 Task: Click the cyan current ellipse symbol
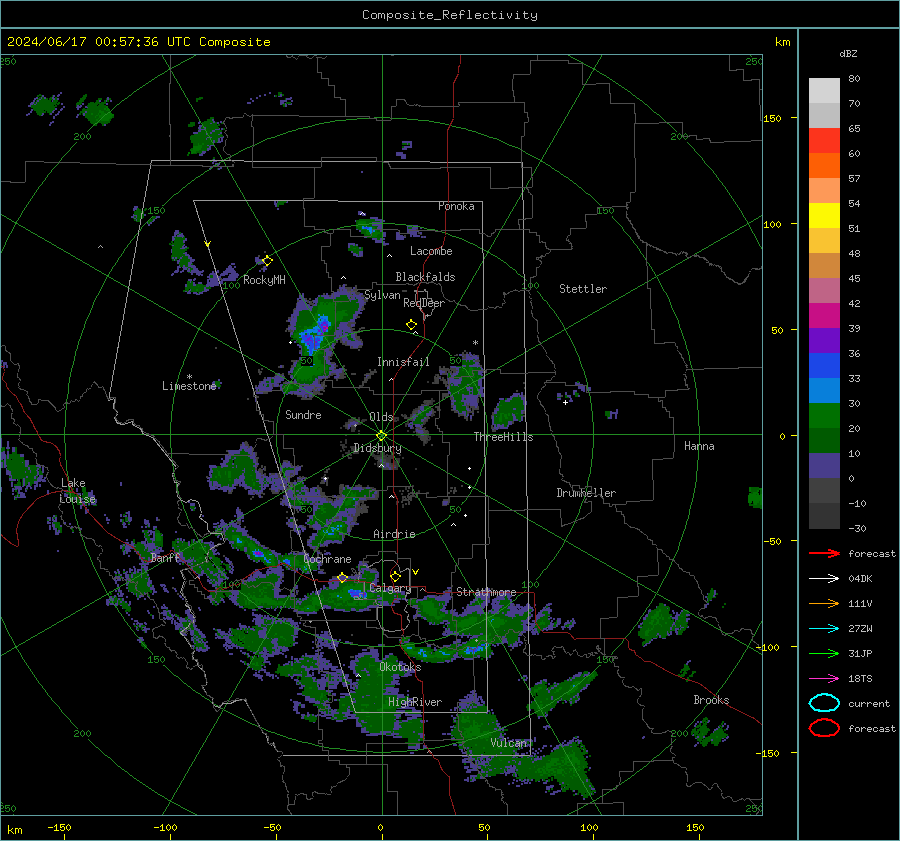pyautogui.click(x=824, y=703)
